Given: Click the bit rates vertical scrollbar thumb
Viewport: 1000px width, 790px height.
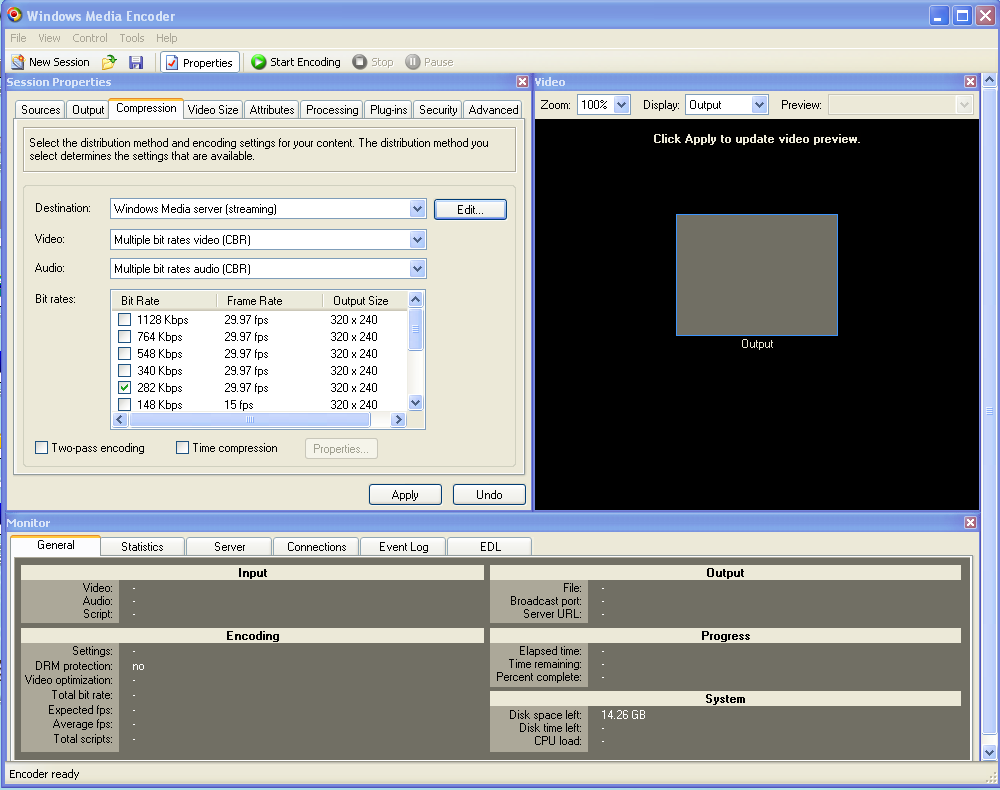Looking at the screenshot, I should point(415,329).
